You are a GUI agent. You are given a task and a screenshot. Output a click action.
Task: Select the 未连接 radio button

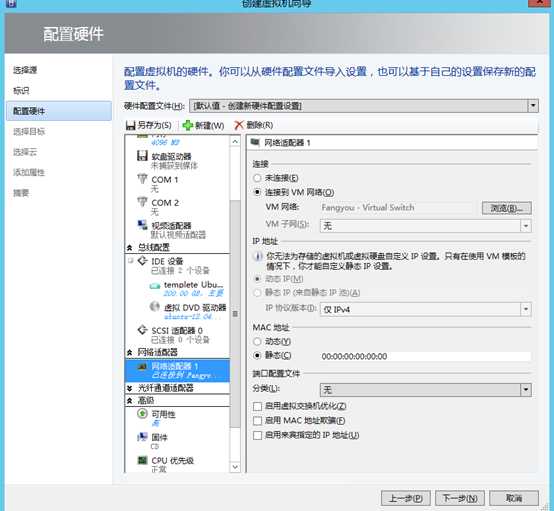pyautogui.click(x=257, y=178)
